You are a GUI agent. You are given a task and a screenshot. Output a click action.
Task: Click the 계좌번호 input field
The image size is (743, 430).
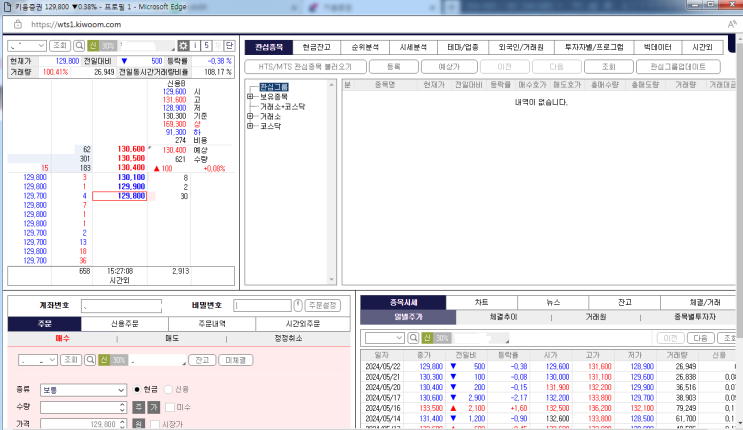121,306
